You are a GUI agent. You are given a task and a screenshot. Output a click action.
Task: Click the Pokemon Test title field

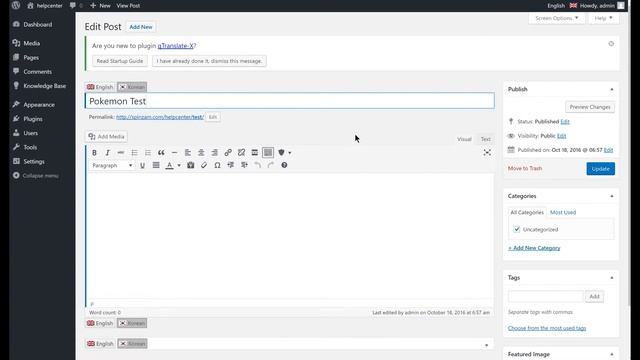point(289,101)
